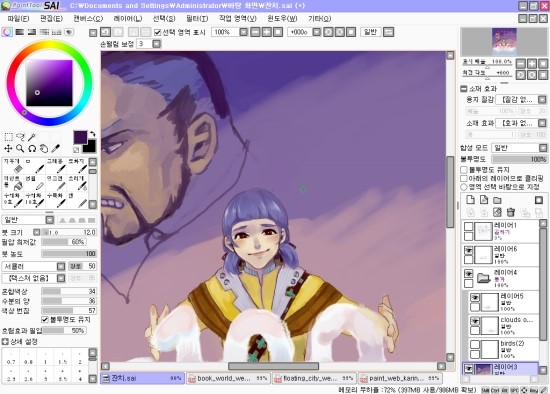Swap foreground and background colors
Screen dimensions: 550x394
[92, 134]
